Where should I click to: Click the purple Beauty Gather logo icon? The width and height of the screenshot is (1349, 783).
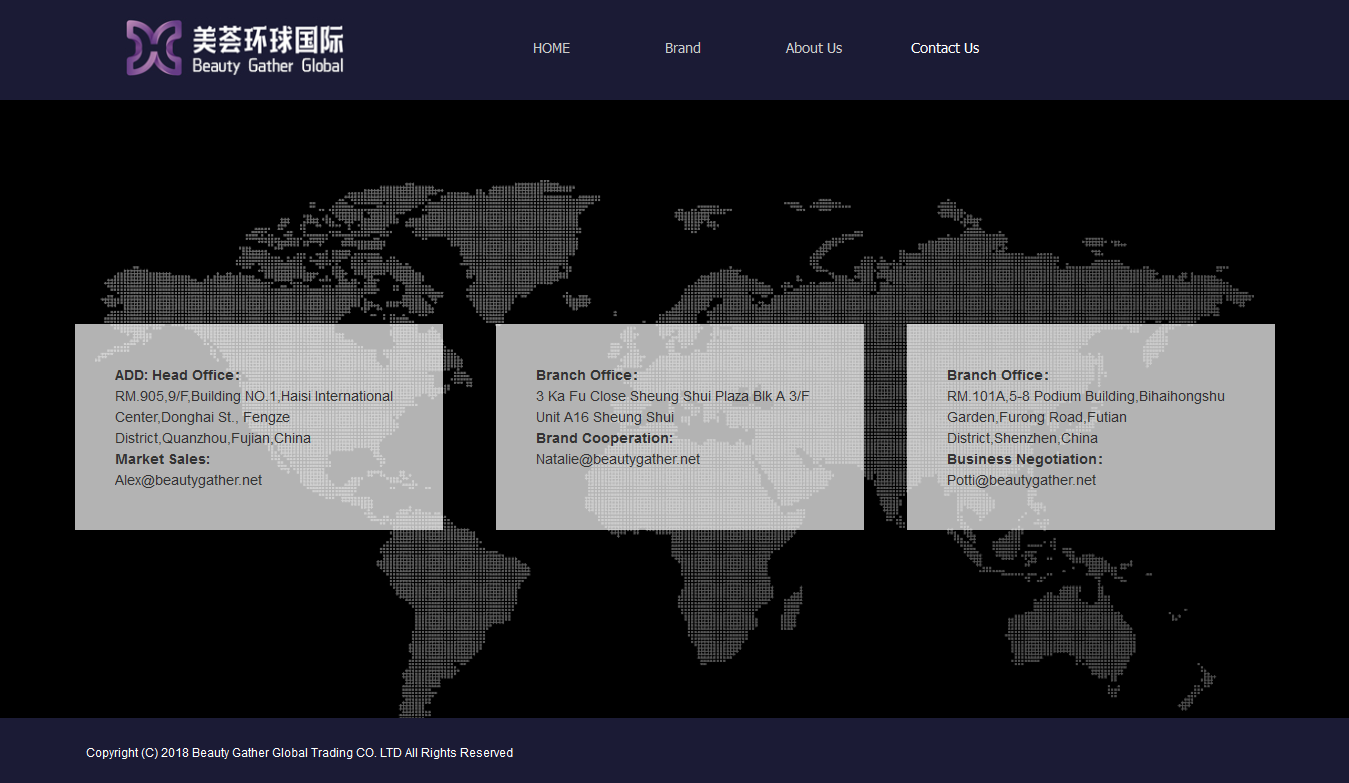154,48
